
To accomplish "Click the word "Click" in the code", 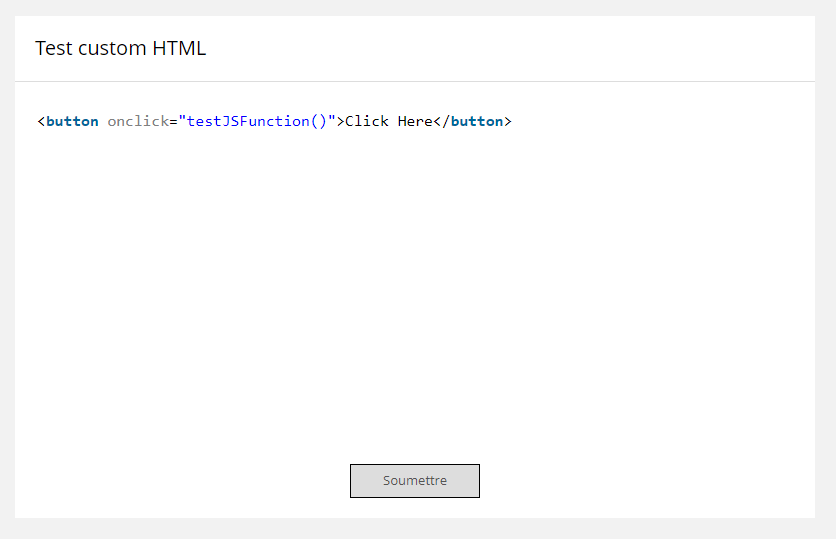I will [367, 121].
